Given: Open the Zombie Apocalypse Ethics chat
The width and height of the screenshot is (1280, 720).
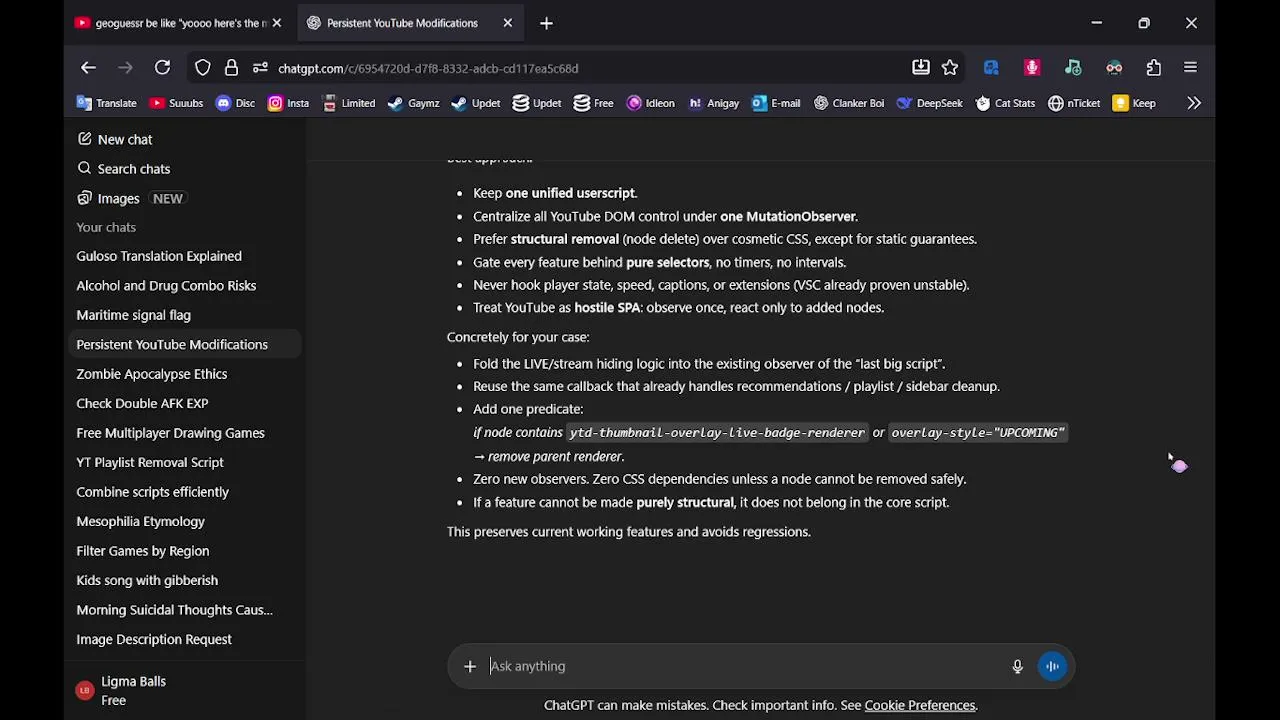Looking at the screenshot, I should (185, 374).
